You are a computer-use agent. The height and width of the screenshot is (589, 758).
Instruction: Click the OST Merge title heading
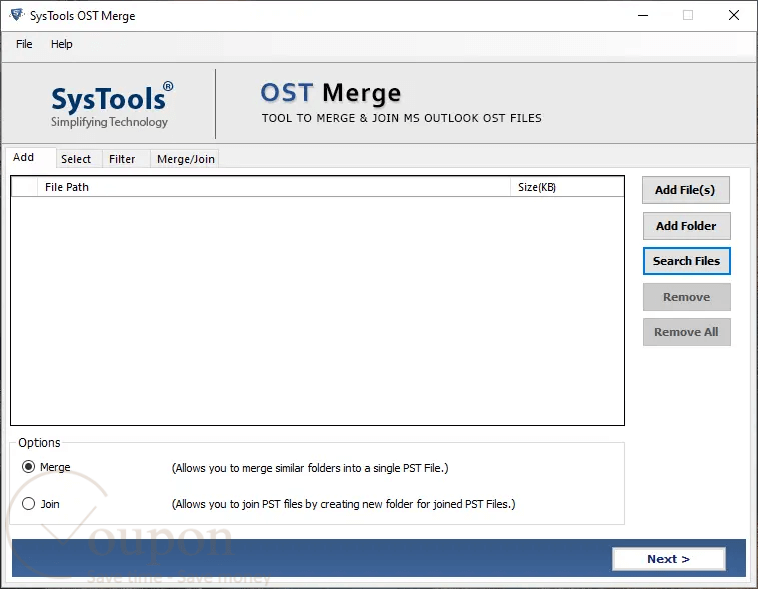[x=331, y=93]
